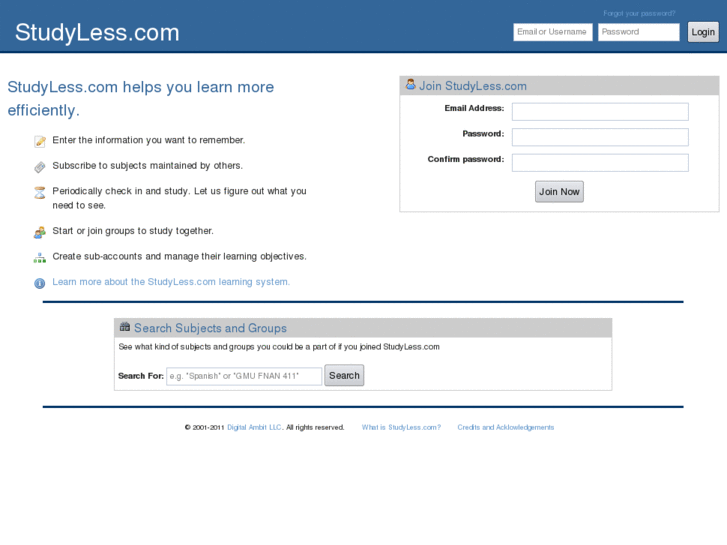This screenshot has width=727, height=545.
Task: Click the 'Search Subjects and Groups' heading
Action: 210,328
